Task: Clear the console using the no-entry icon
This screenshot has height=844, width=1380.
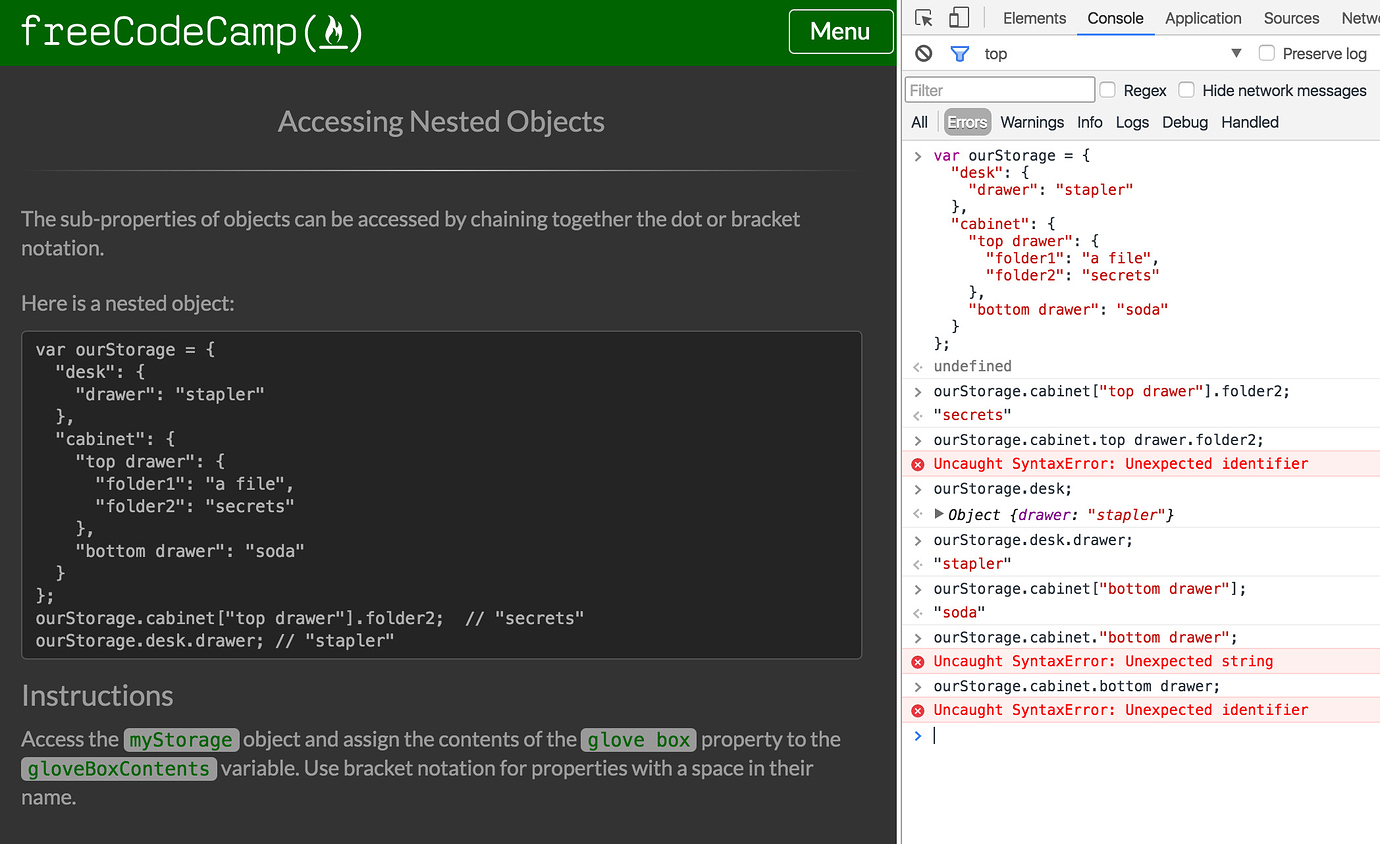Action: (x=922, y=53)
